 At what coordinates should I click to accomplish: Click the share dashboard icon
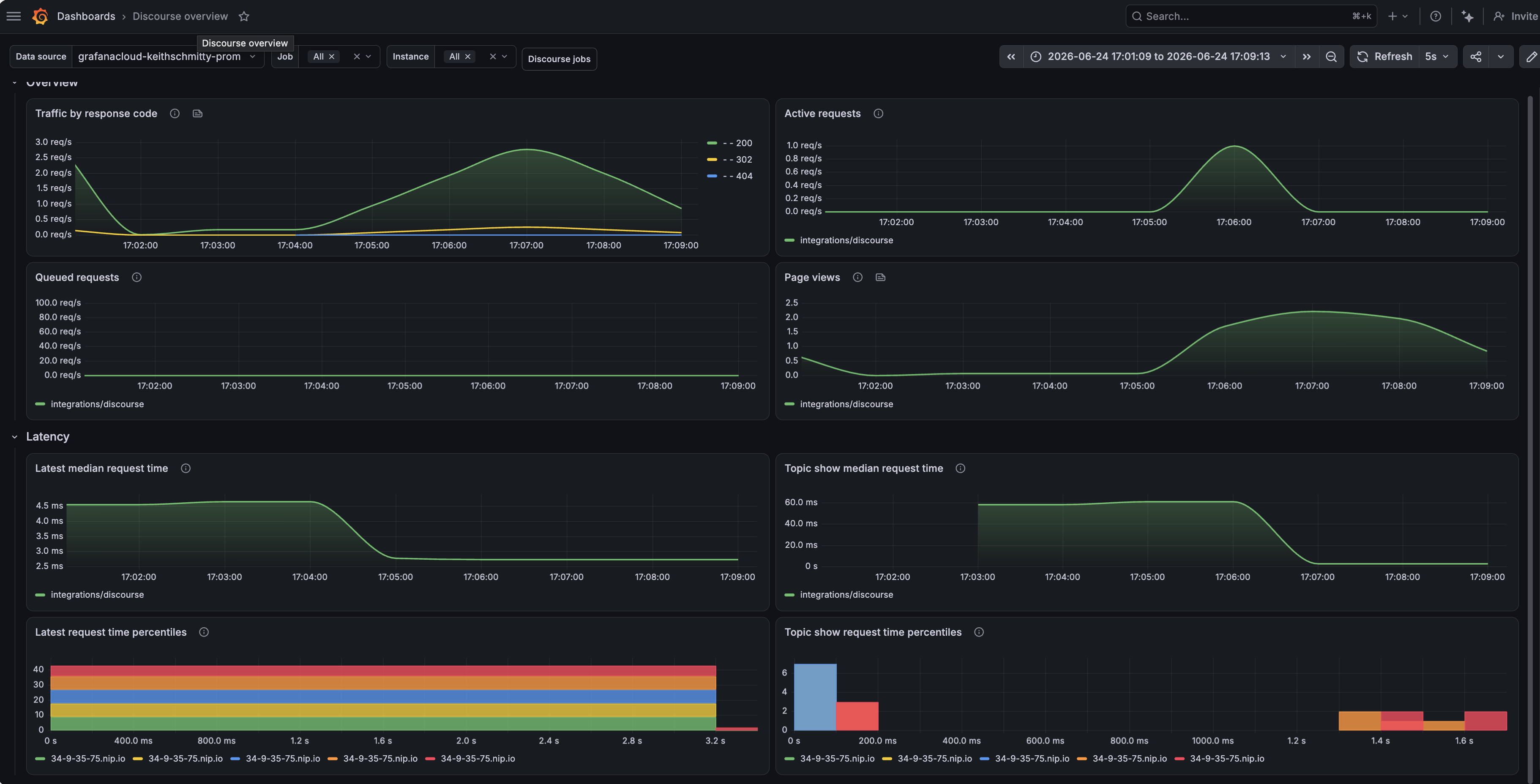(x=1476, y=56)
